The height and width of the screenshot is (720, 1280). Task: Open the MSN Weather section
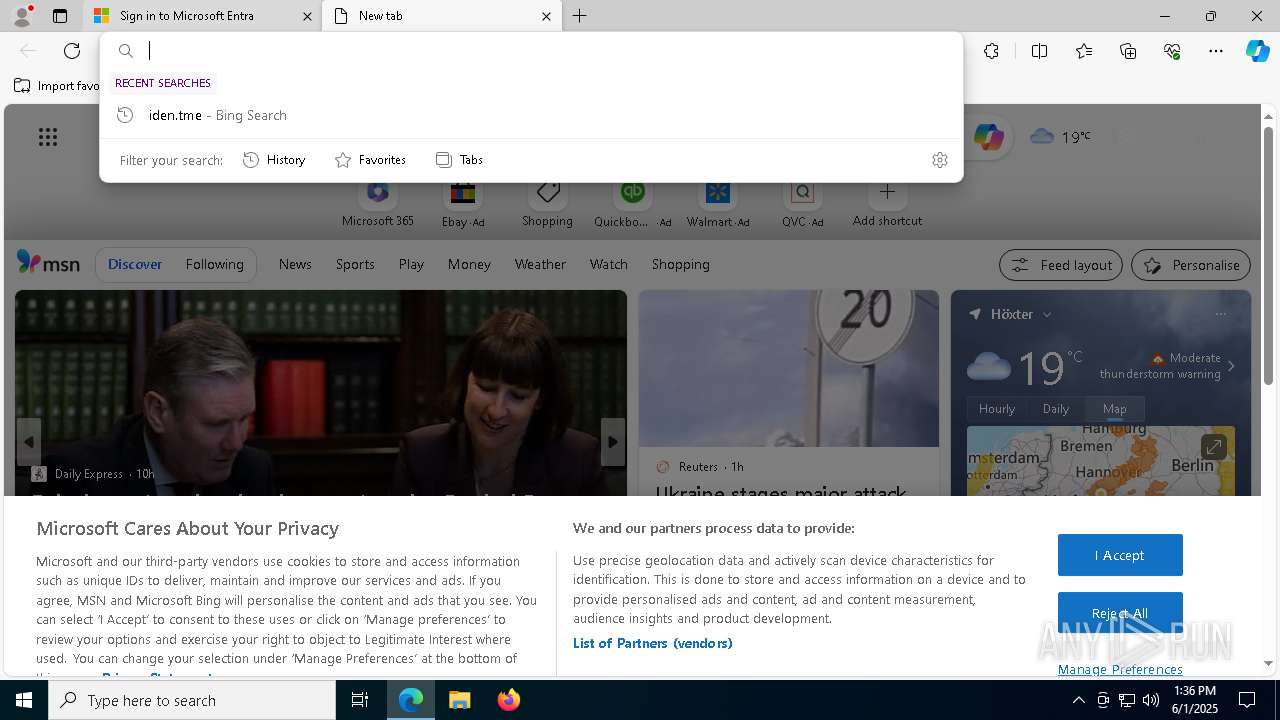[540, 264]
